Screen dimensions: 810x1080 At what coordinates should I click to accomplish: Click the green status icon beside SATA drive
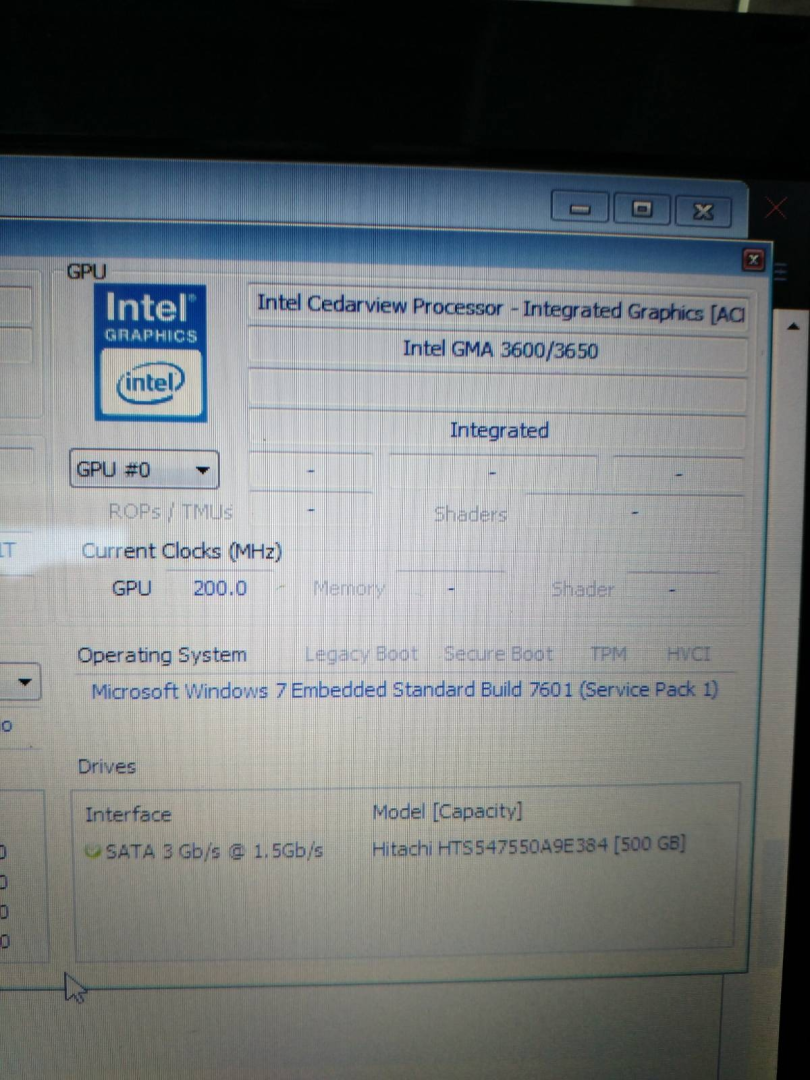(x=92, y=851)
